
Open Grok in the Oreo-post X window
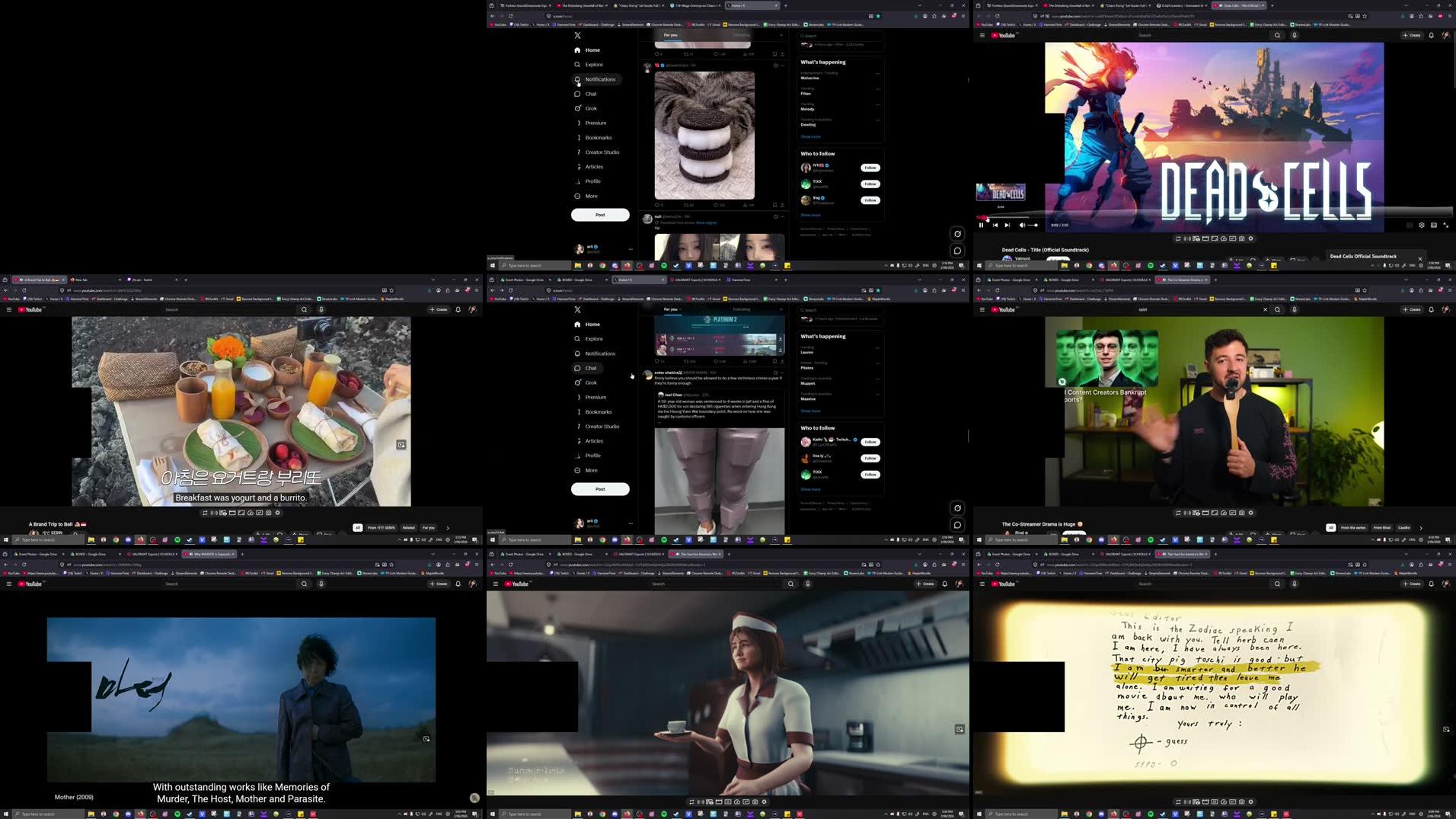585,108
